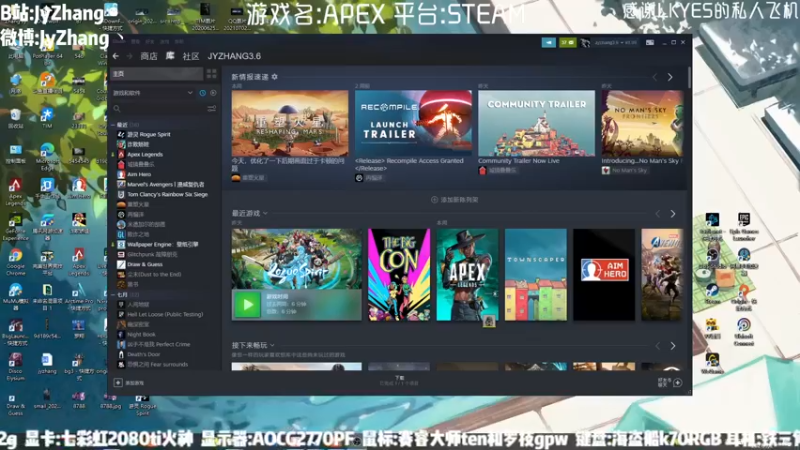This screenshot has height=450, width=800.
Task: Toggle the ready-to-play filter icon
Action: point(213,93)
